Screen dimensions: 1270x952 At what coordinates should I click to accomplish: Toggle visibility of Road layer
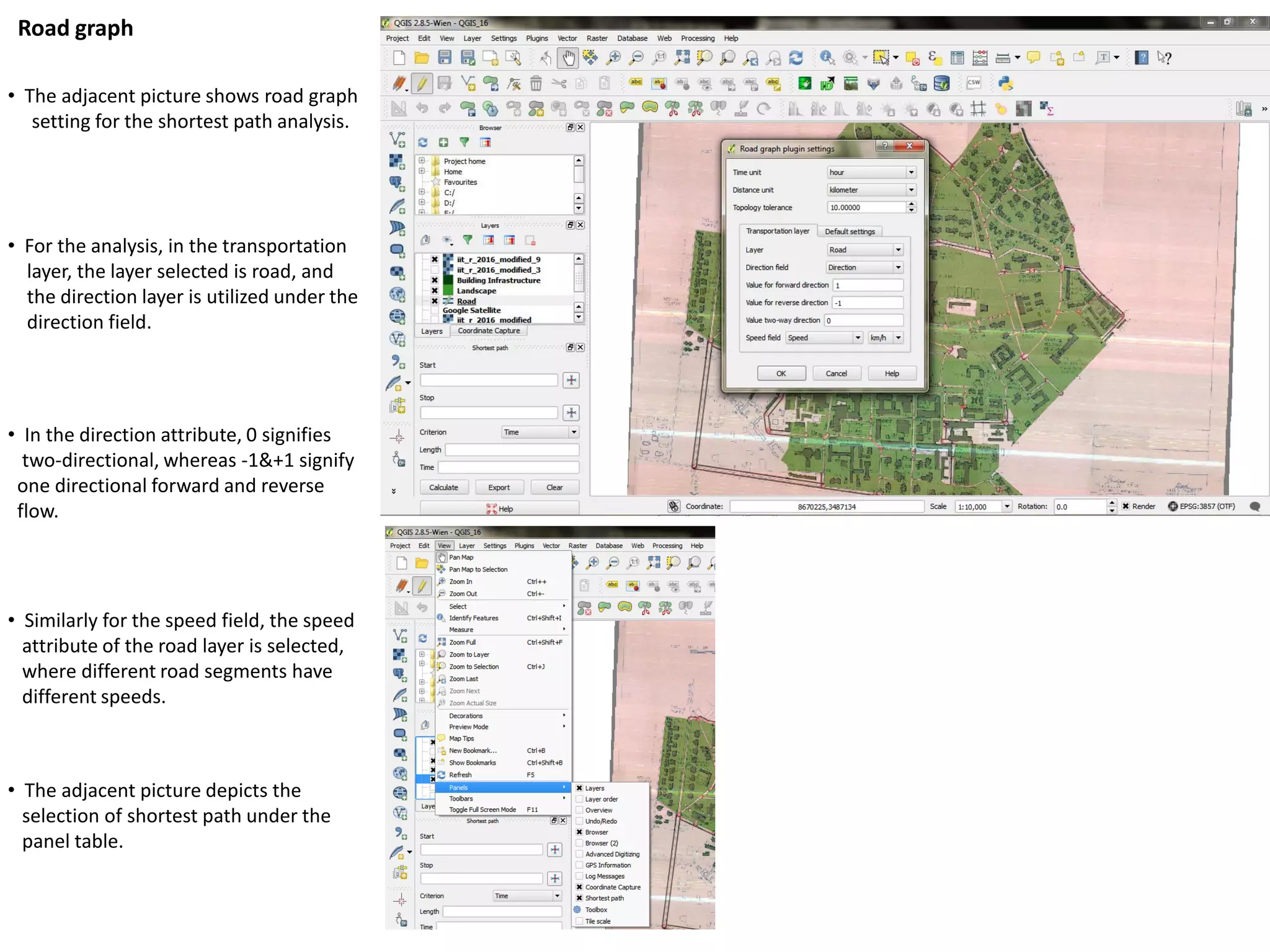435,301
